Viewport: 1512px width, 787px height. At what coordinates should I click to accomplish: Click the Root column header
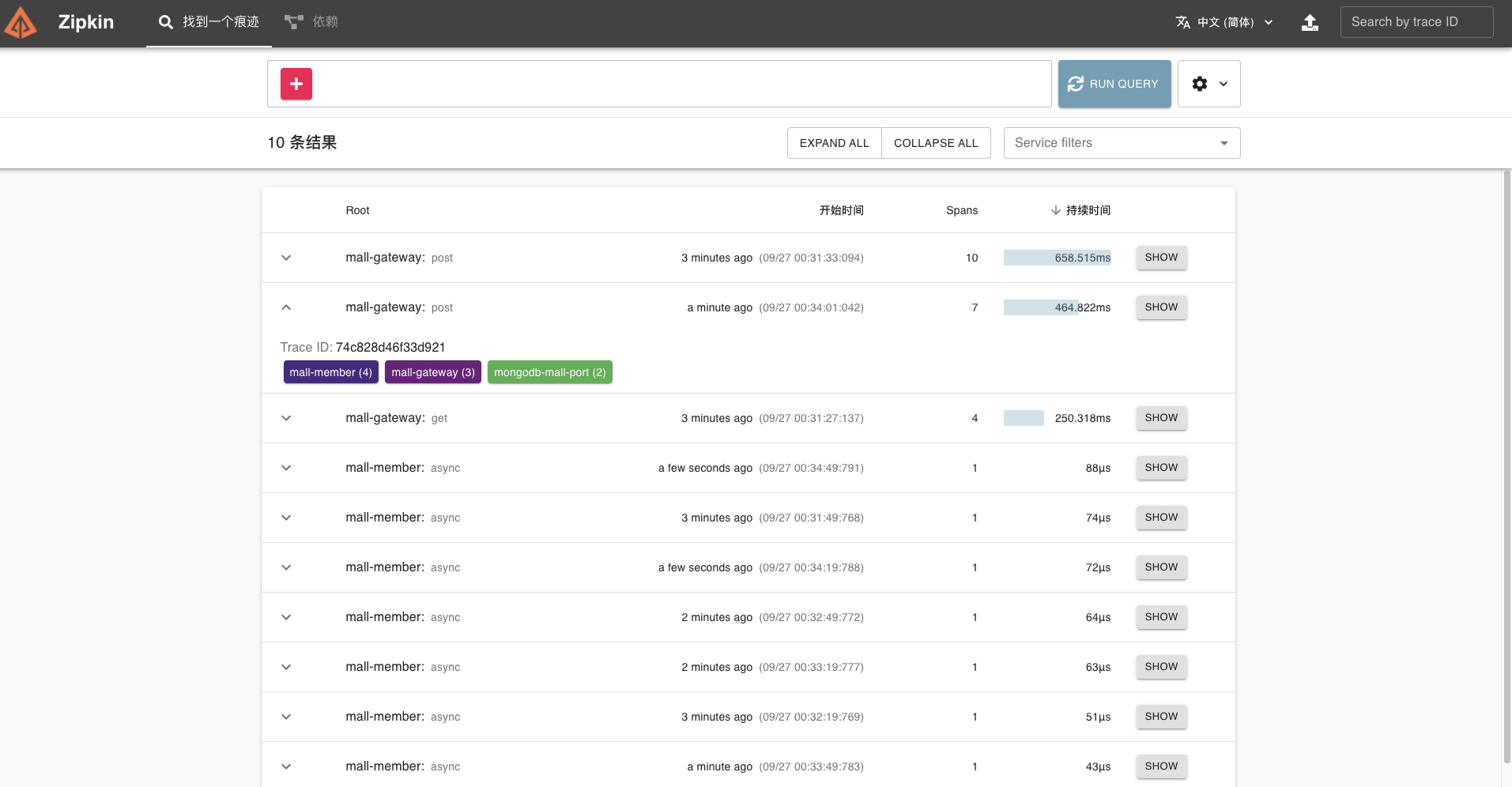pos(357,210)
